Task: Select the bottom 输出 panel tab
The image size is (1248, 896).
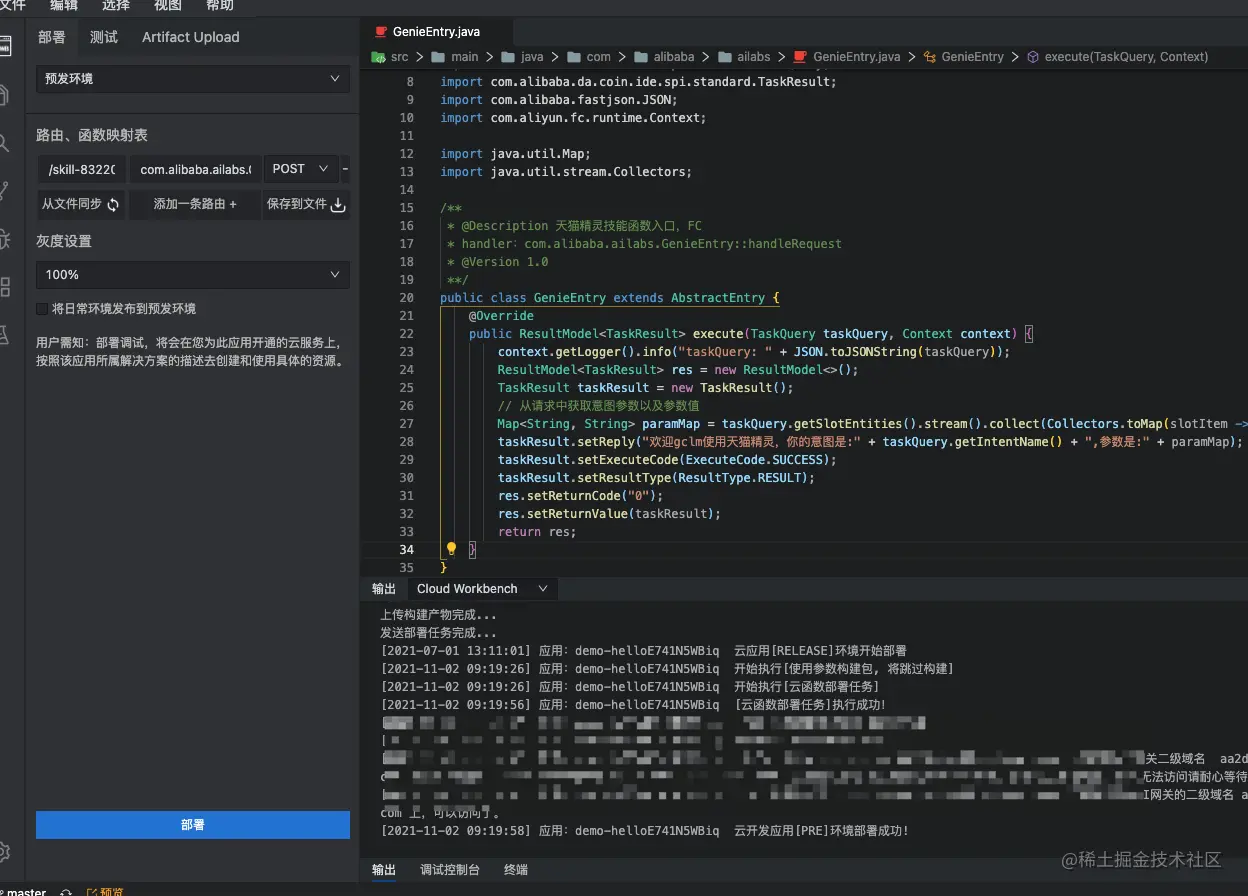Action: [x=384, y=870]
